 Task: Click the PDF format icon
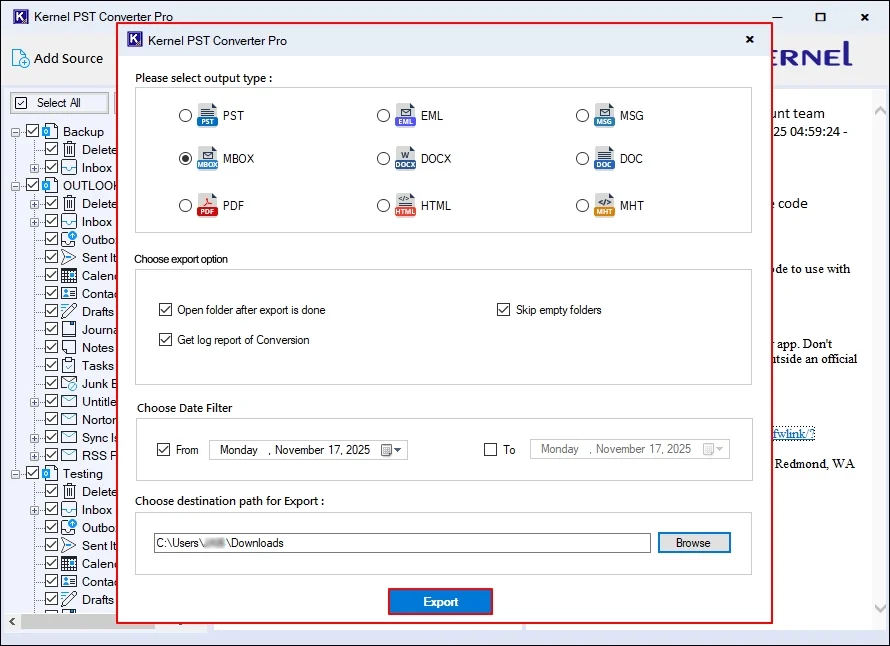tap(209, 205)
